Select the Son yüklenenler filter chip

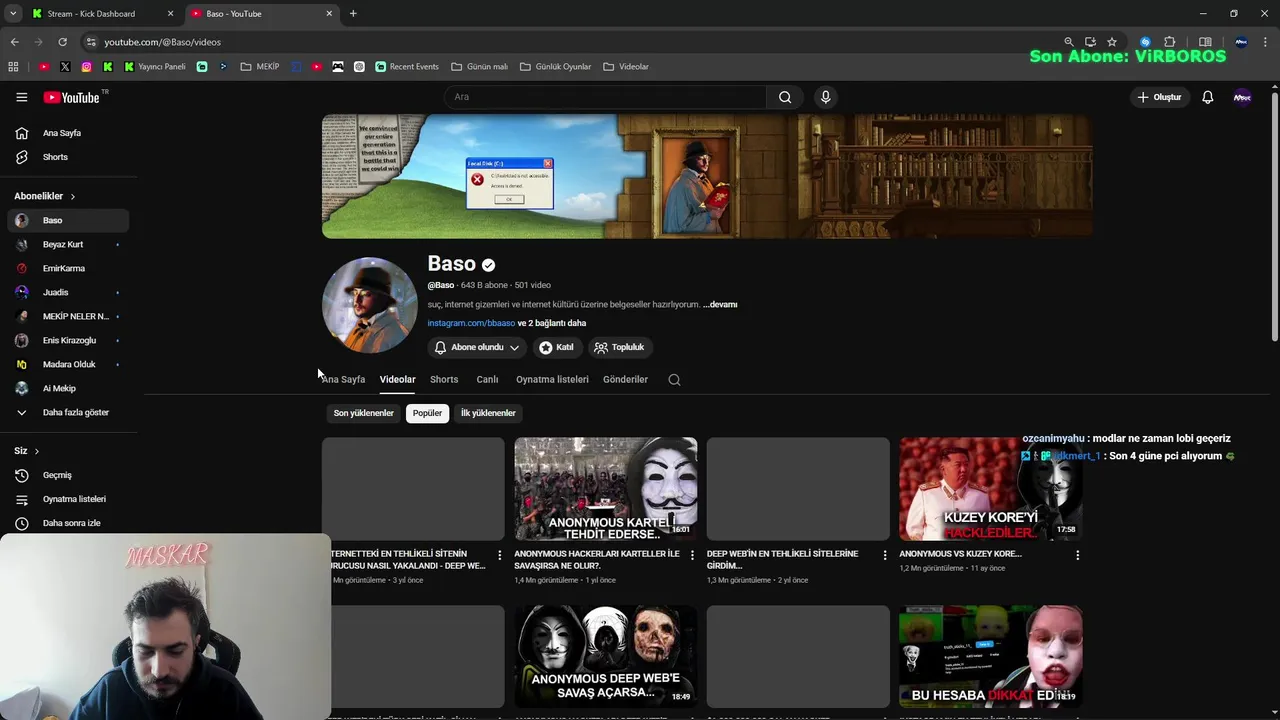[363, 413]
